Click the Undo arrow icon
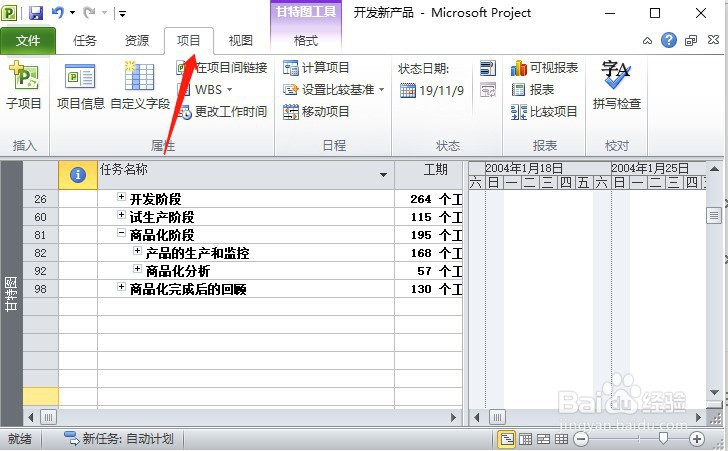The image size is (728, 451). coord(58,13)
